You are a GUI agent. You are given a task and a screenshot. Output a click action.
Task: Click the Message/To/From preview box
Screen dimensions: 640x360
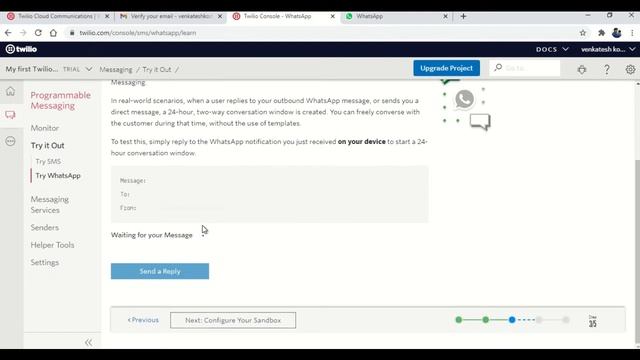tap(269, 194)
